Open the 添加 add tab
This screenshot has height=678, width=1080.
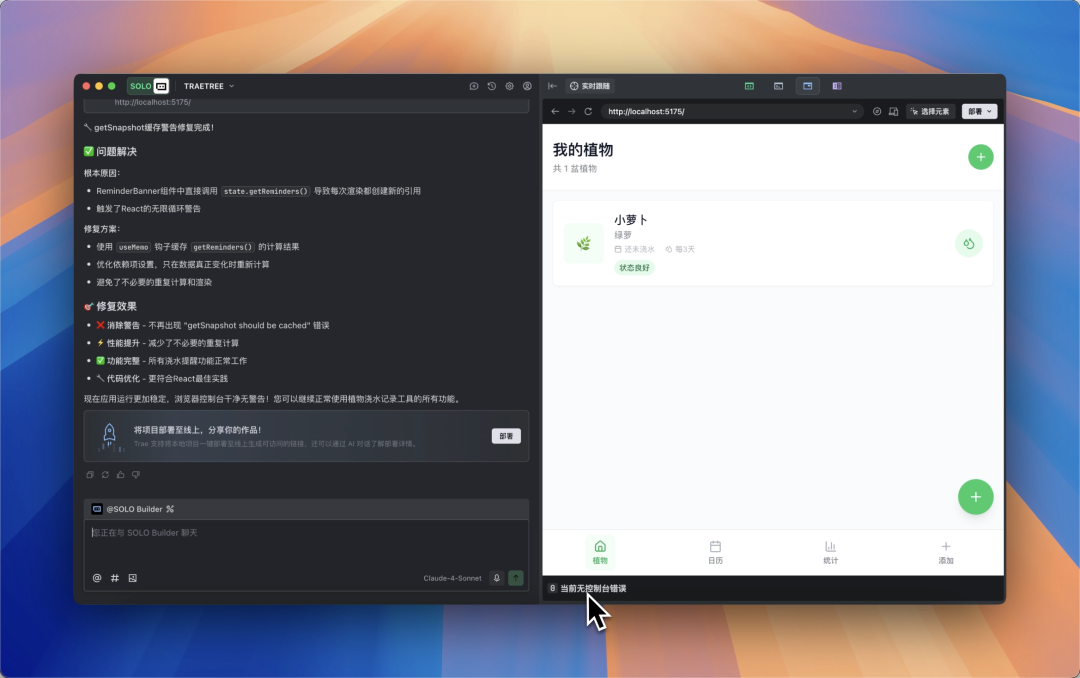(x=946, y=552)
